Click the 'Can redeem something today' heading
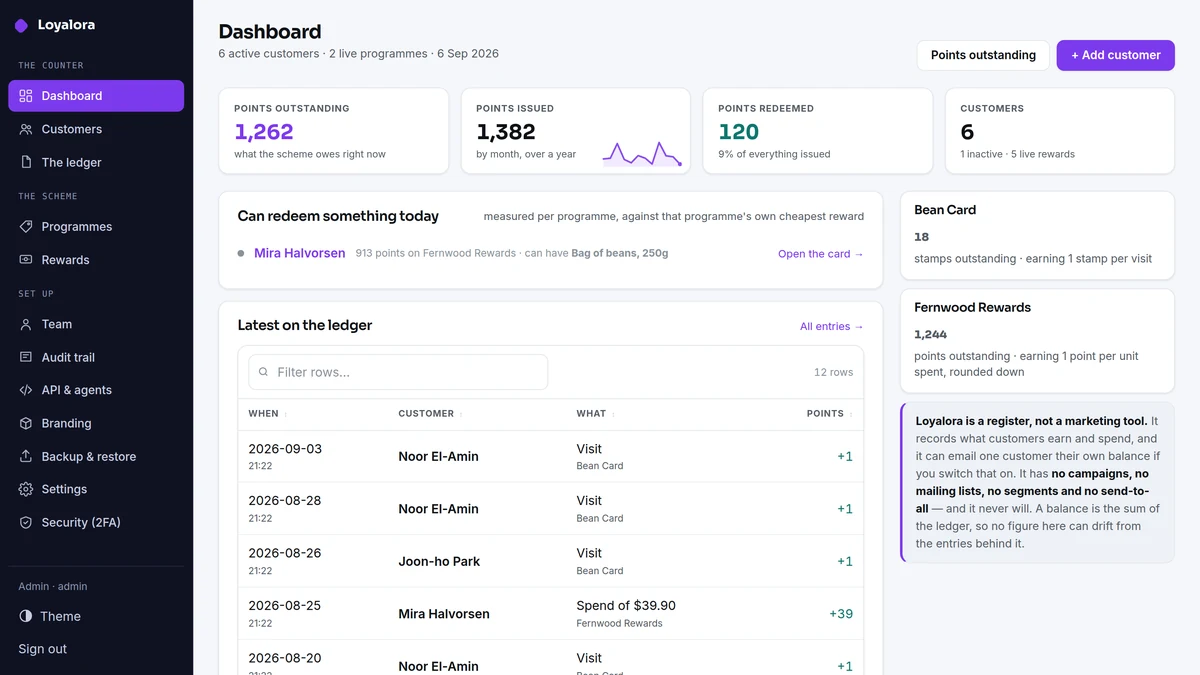The image size is (1200, 675). click(338, 216)
